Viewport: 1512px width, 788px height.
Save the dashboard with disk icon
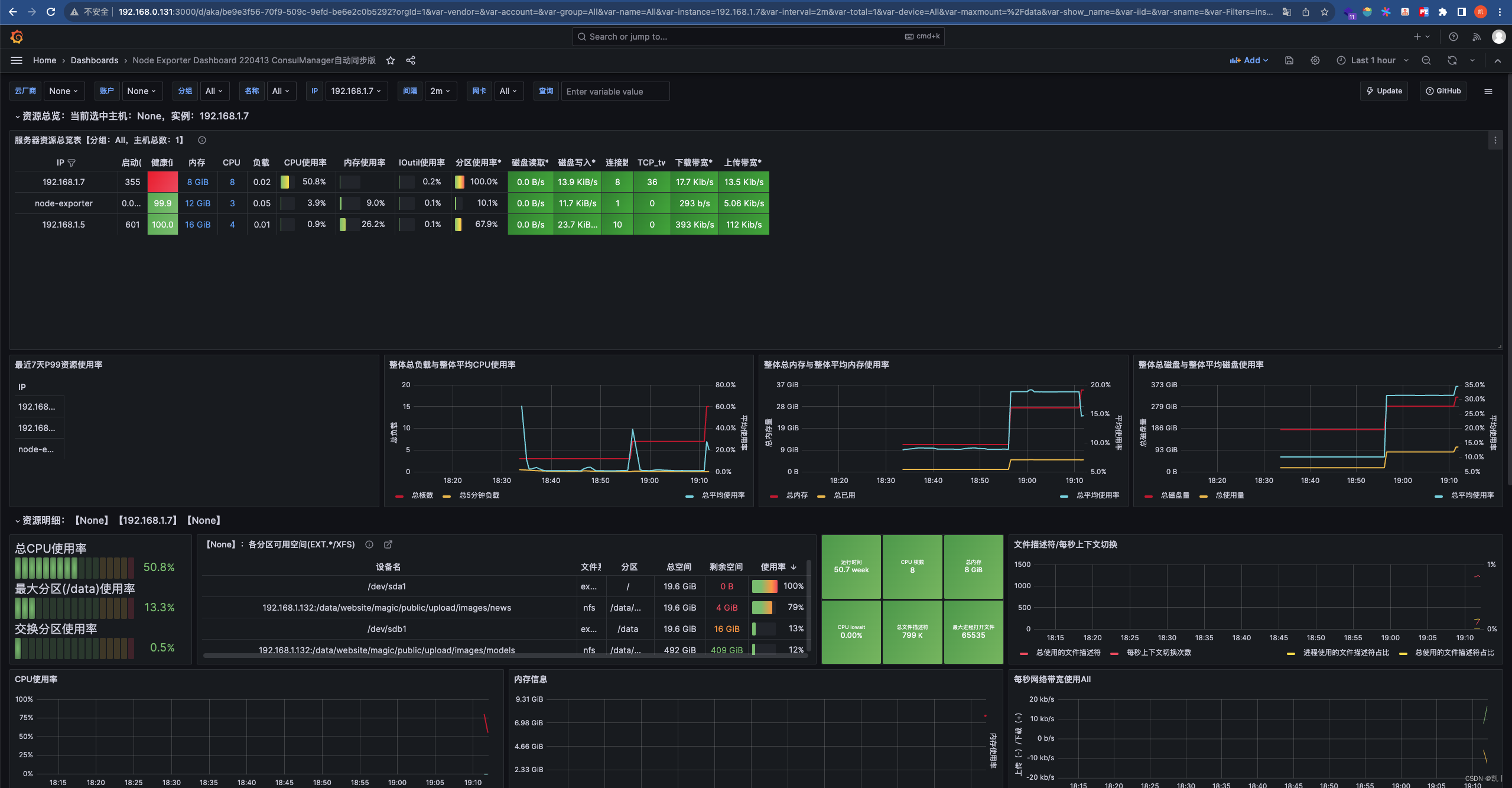pyautogui.click(x=1289, y=60)
